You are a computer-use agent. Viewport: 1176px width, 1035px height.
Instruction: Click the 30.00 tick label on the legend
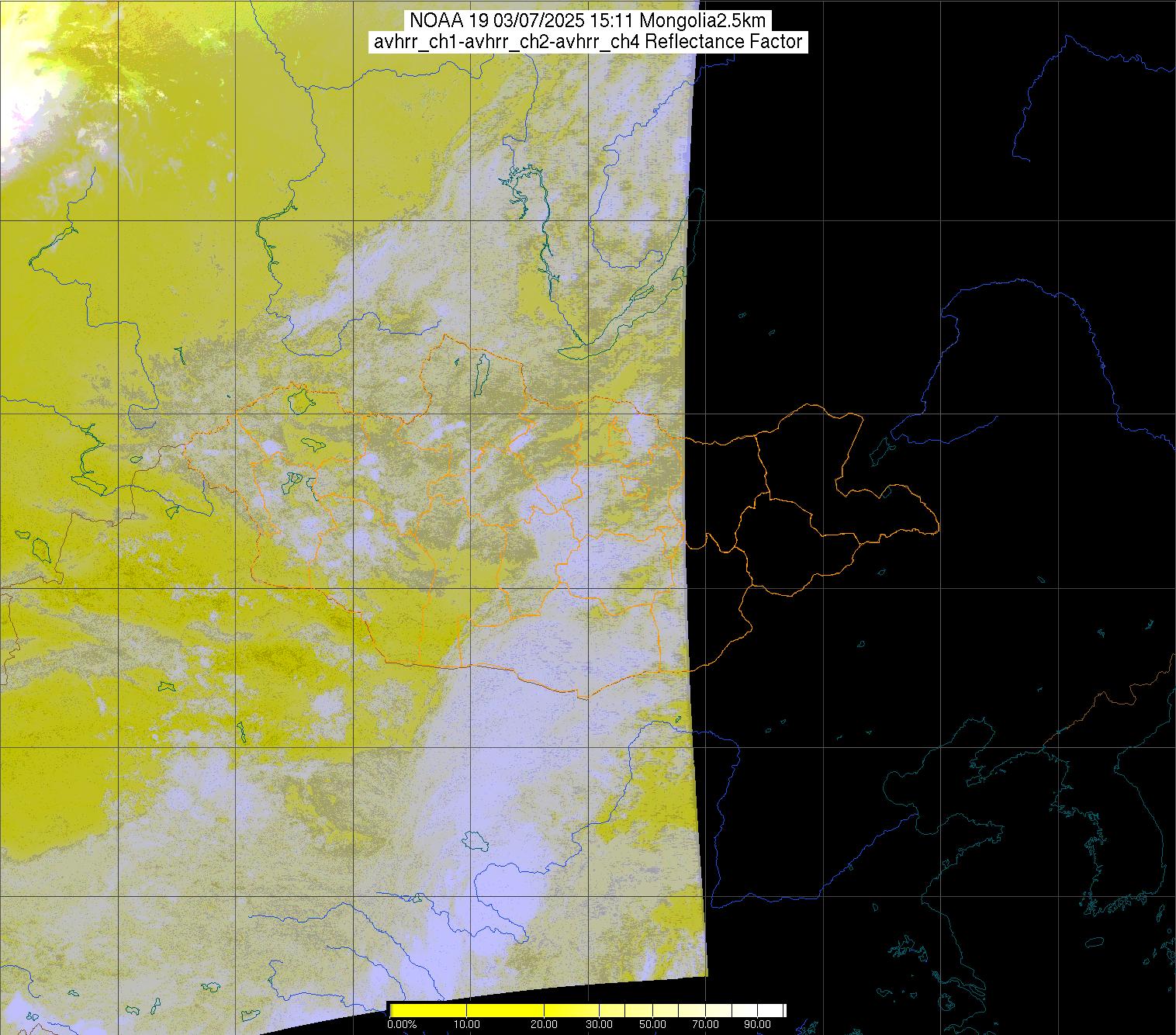[599, 1024]
